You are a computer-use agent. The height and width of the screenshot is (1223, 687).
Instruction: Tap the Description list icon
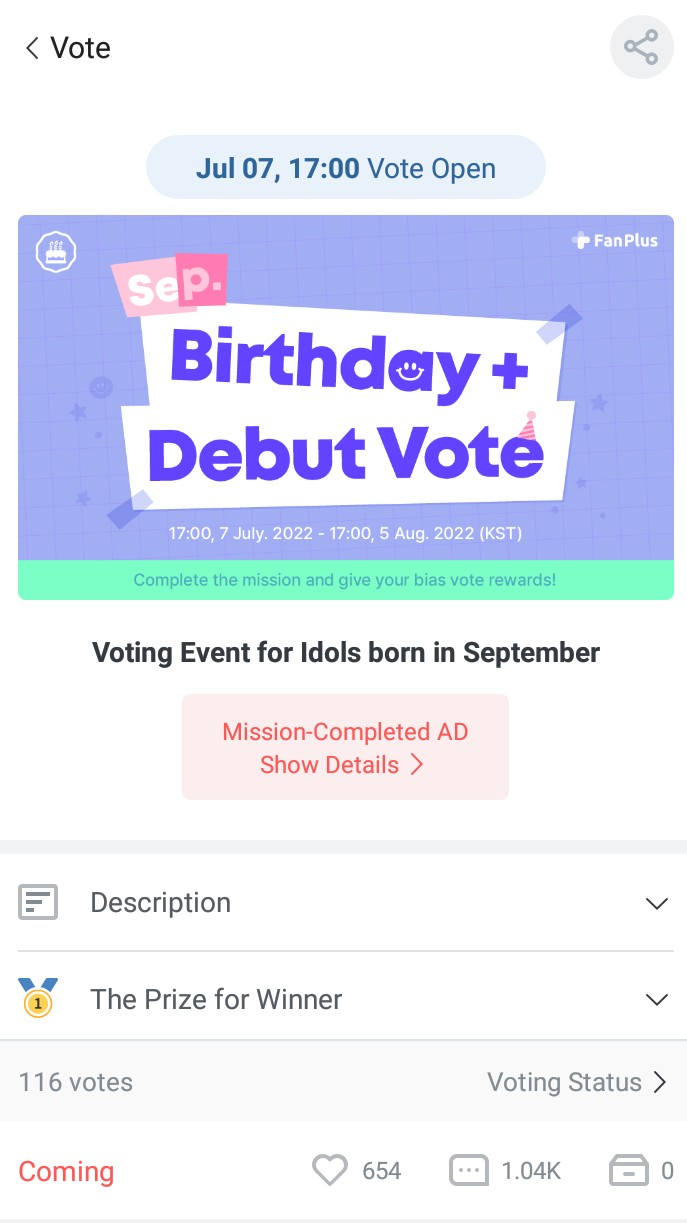[x=38, y=903]
